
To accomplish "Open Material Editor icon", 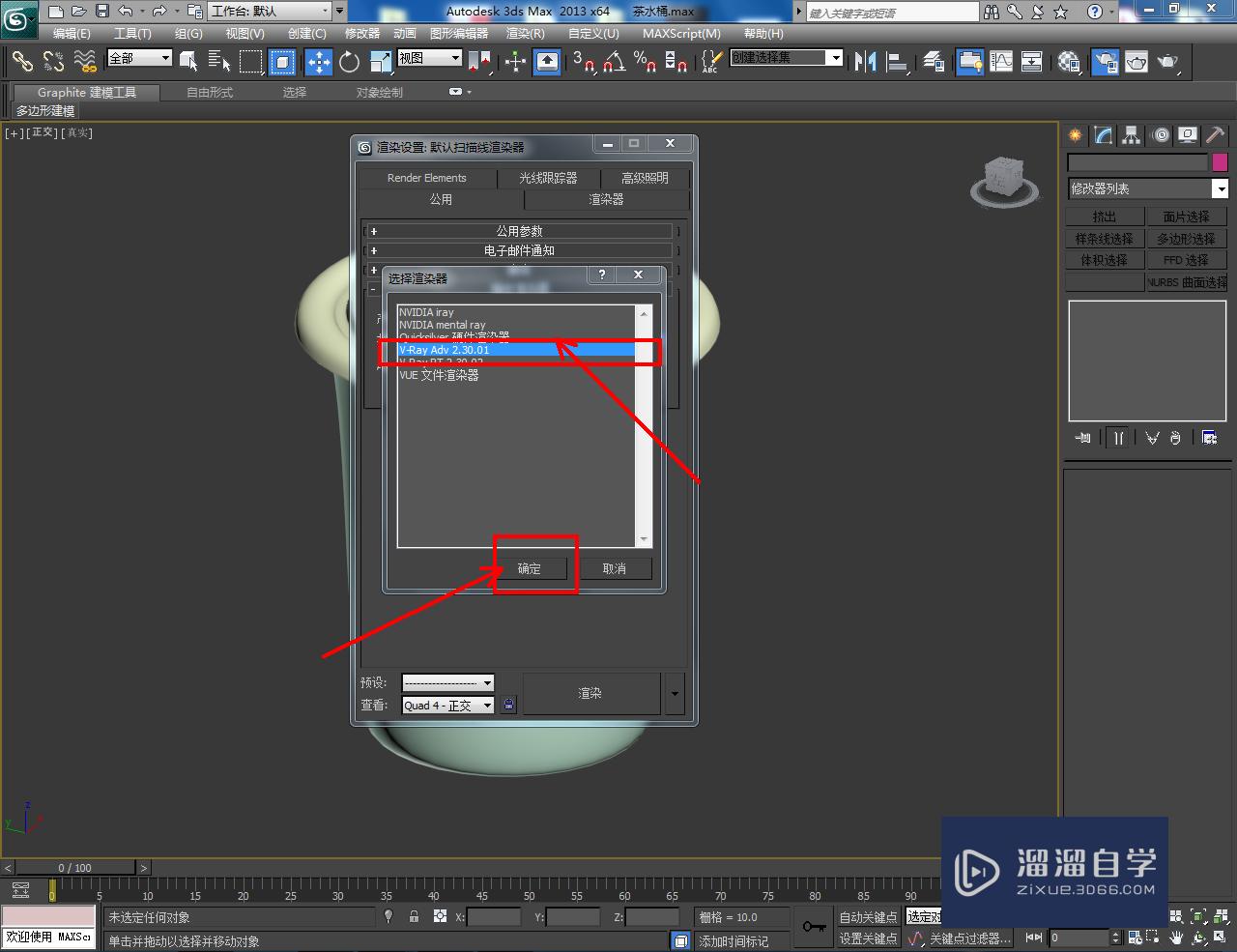I will 1069,62.
